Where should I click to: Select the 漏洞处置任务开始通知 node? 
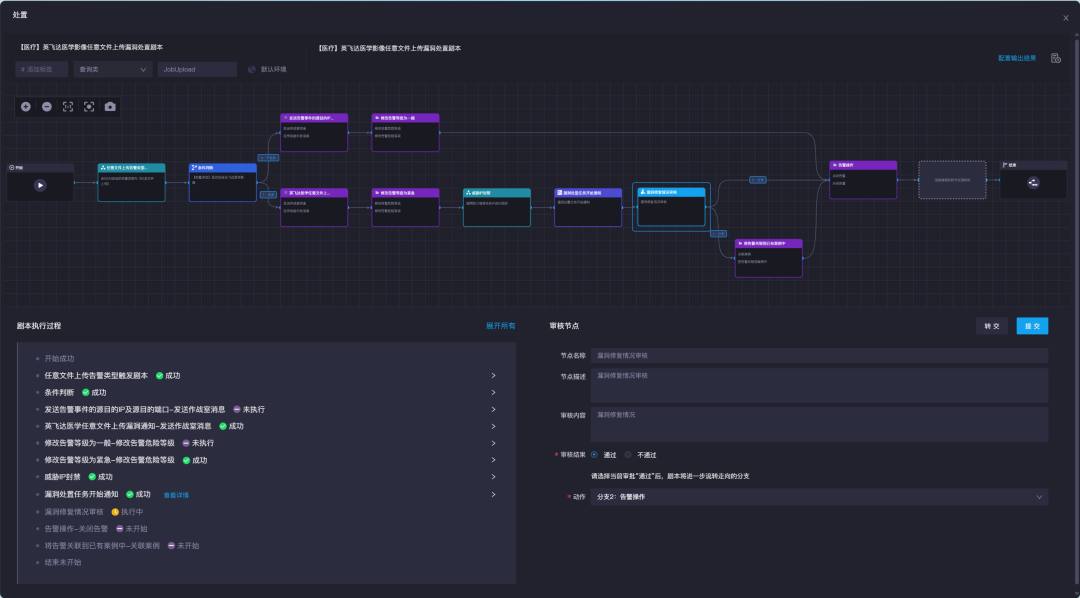pos(588,207)
